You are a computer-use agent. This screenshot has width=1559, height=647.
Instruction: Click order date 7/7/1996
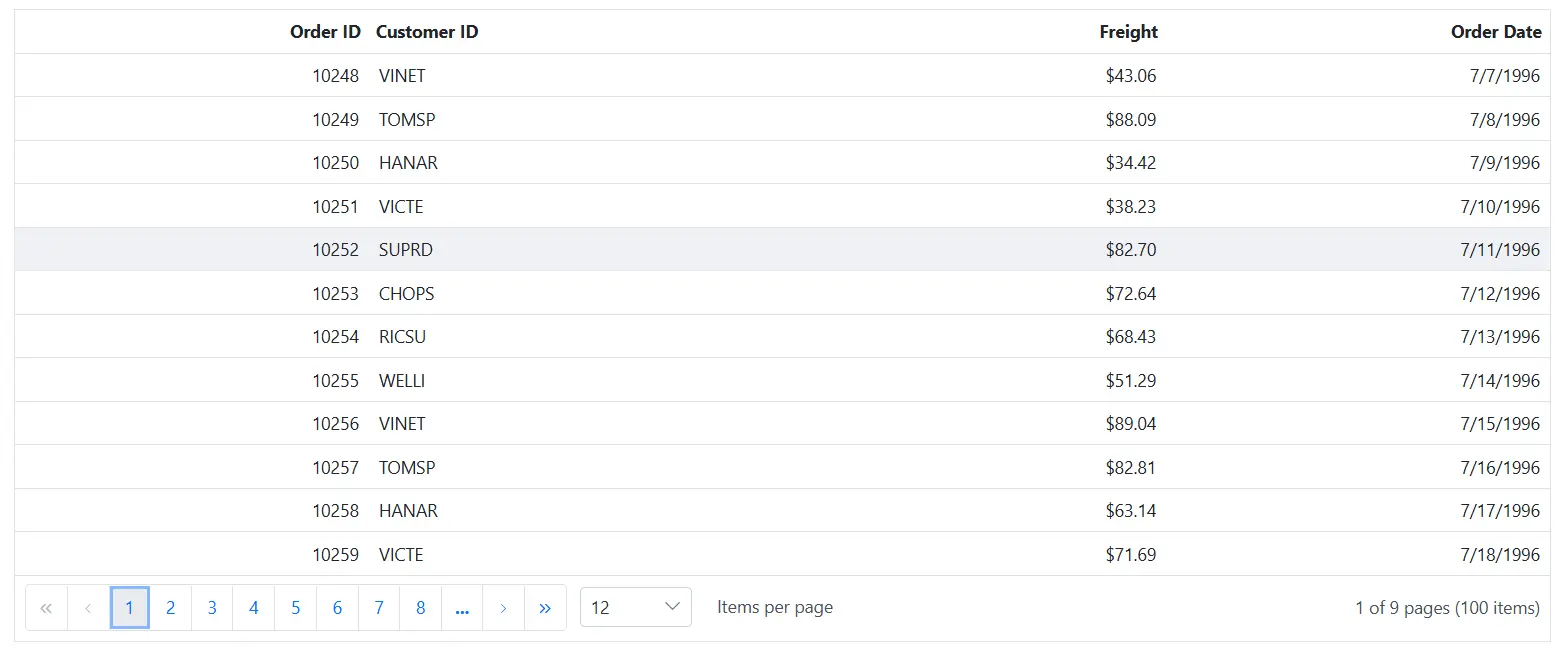coord(1505,76)
